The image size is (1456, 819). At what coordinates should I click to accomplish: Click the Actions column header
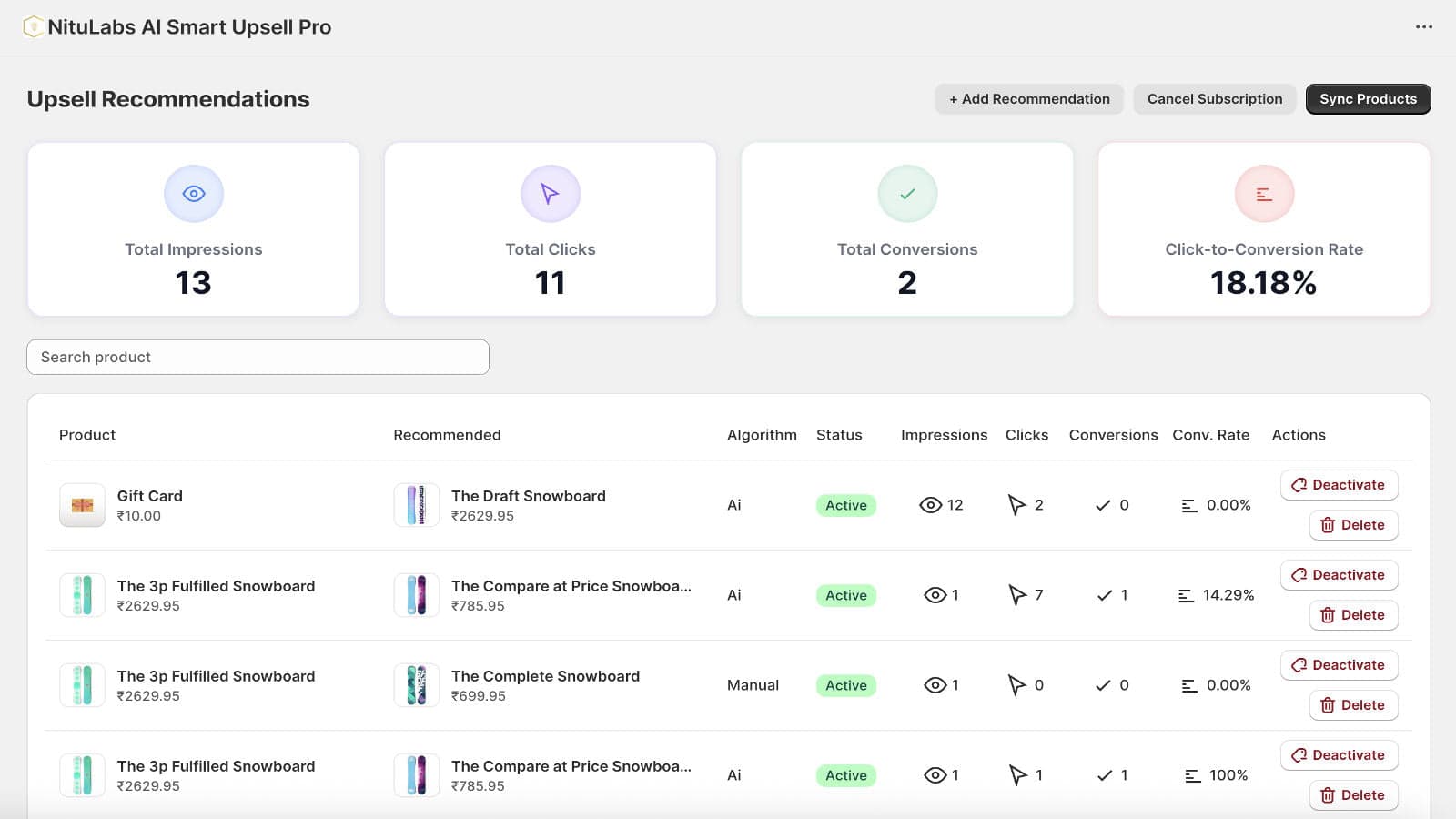[x=1299, y=435]
